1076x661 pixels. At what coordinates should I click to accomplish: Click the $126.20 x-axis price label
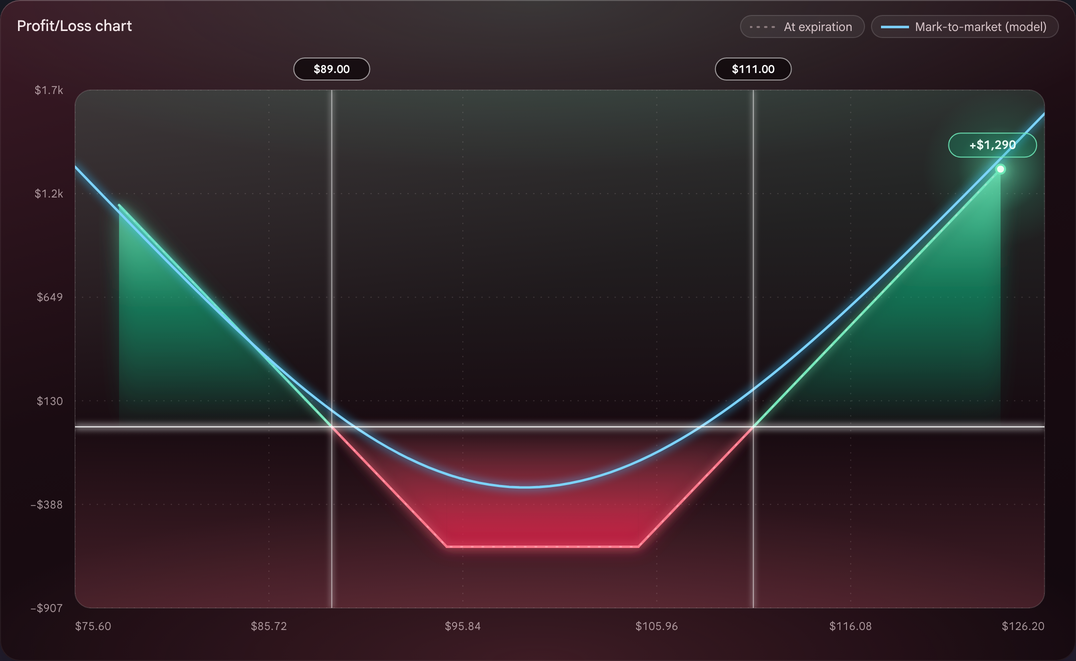(1022, 626)
